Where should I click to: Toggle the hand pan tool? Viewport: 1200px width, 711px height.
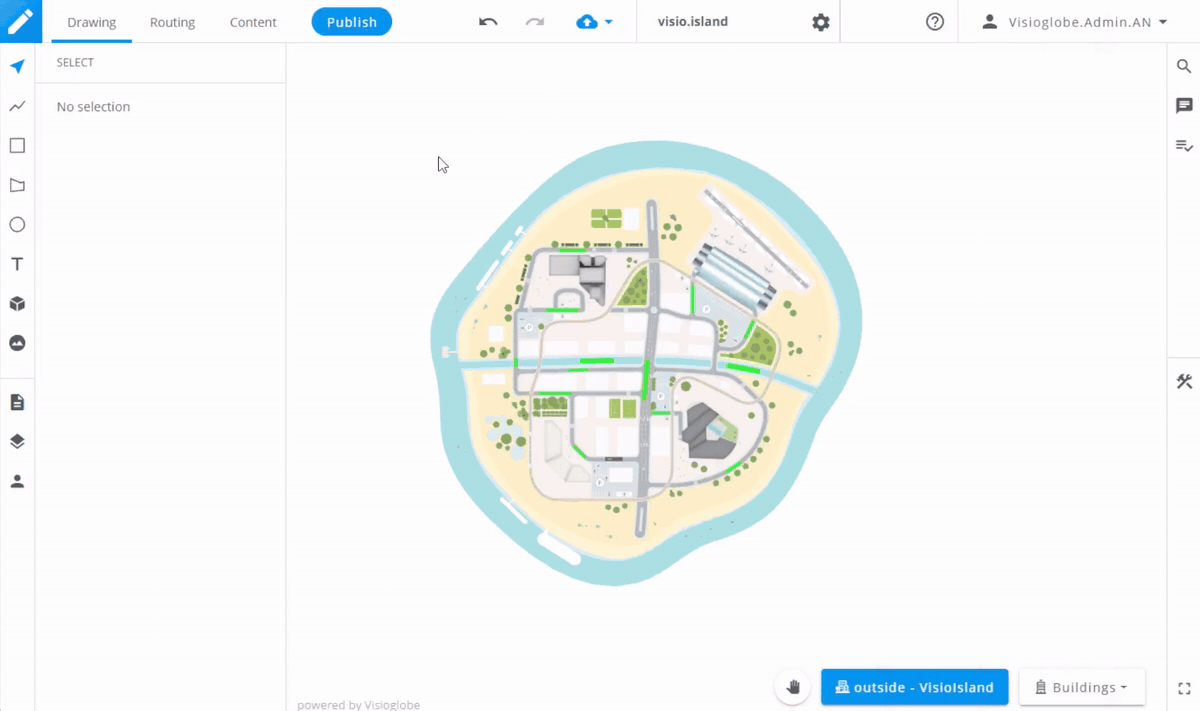(x=793, y=687)
